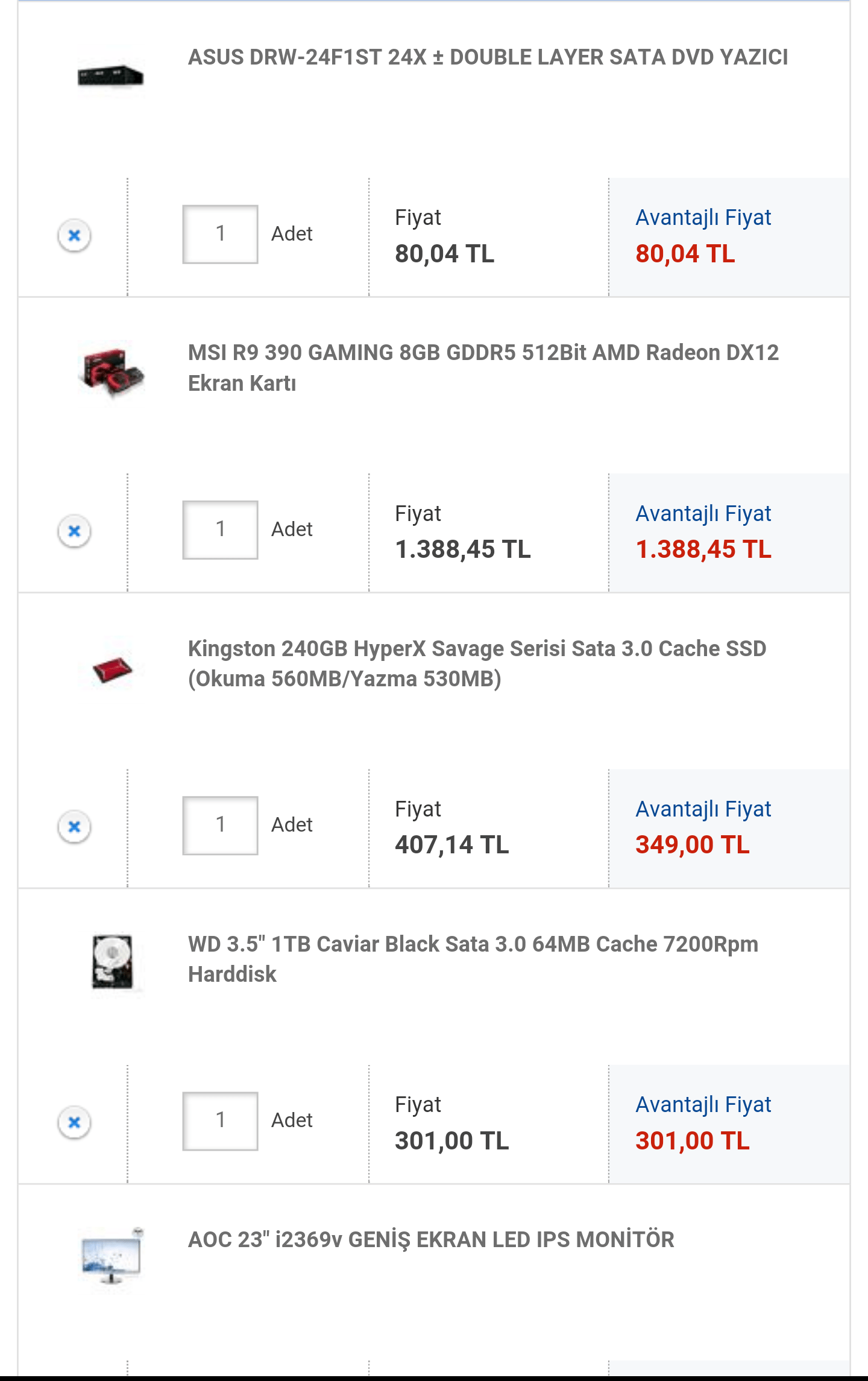Image resolution: width=868 pixels, height=1381 pixels.
Task: Edit quantity field for Kingston SSD
Action: (x=221, y=825)
